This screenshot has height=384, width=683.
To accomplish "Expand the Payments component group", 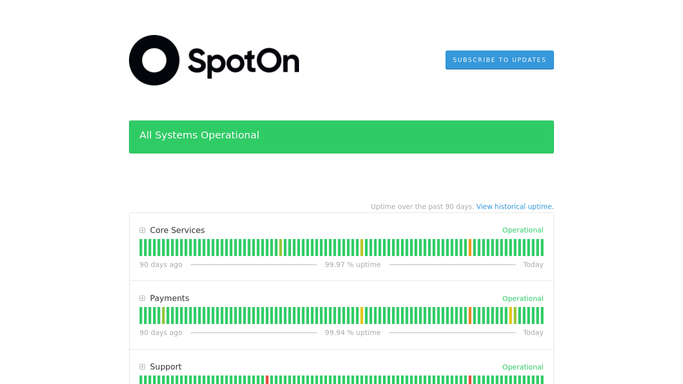I will coord(142,298).
